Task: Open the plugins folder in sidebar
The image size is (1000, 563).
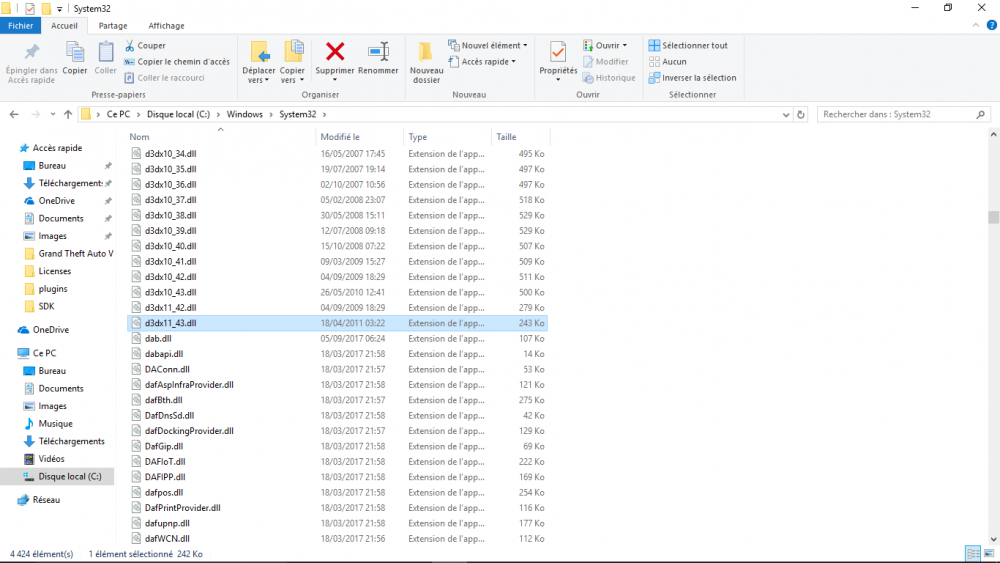Action: click(53, 289)
